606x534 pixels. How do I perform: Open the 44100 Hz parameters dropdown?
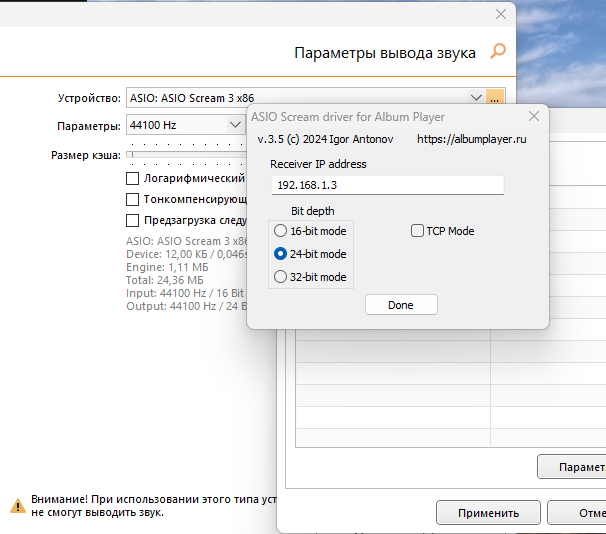click(234, 126)
